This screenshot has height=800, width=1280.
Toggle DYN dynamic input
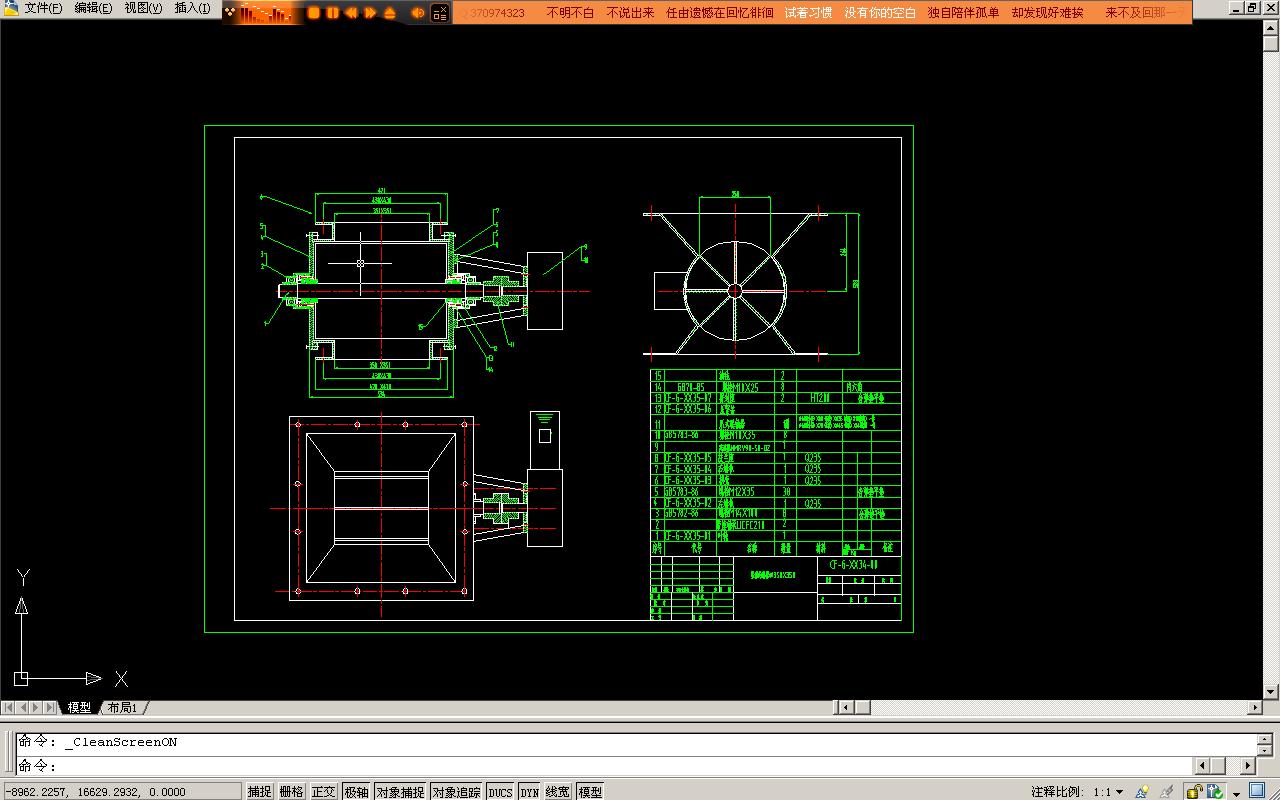click(x=529, y=791)
